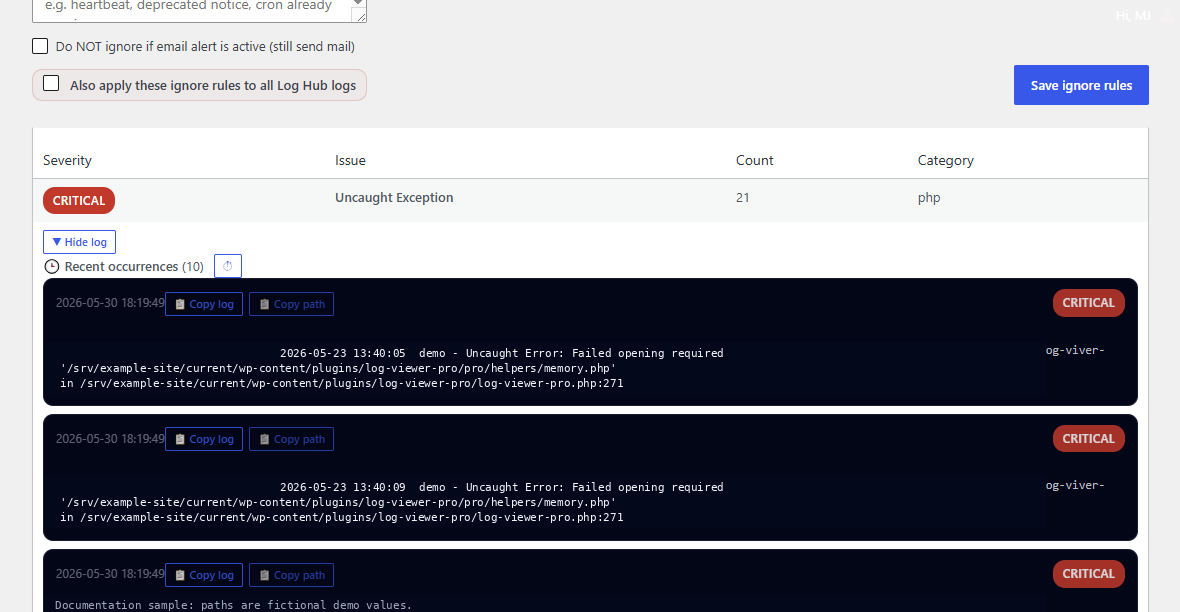
Task: Check 'Do NOT ignore if email alert' checkbox
Action: click(x=40, y=46)
